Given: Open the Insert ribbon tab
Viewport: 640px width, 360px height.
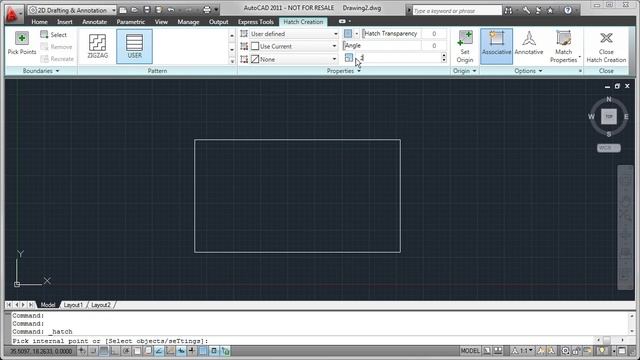Looking at the screenshot, I should pos(64,22).
